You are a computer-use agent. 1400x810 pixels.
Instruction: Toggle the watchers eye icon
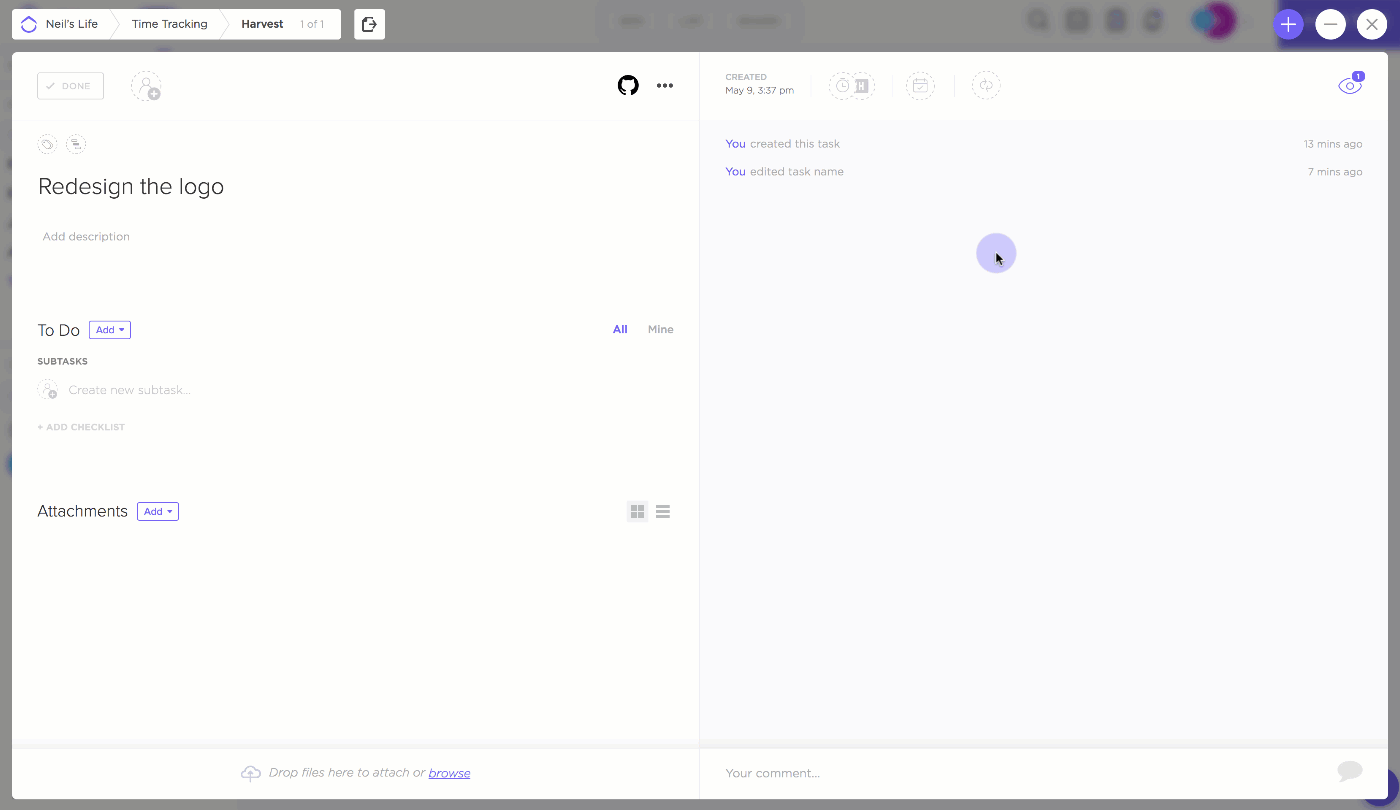click(x=1349, y=86)
